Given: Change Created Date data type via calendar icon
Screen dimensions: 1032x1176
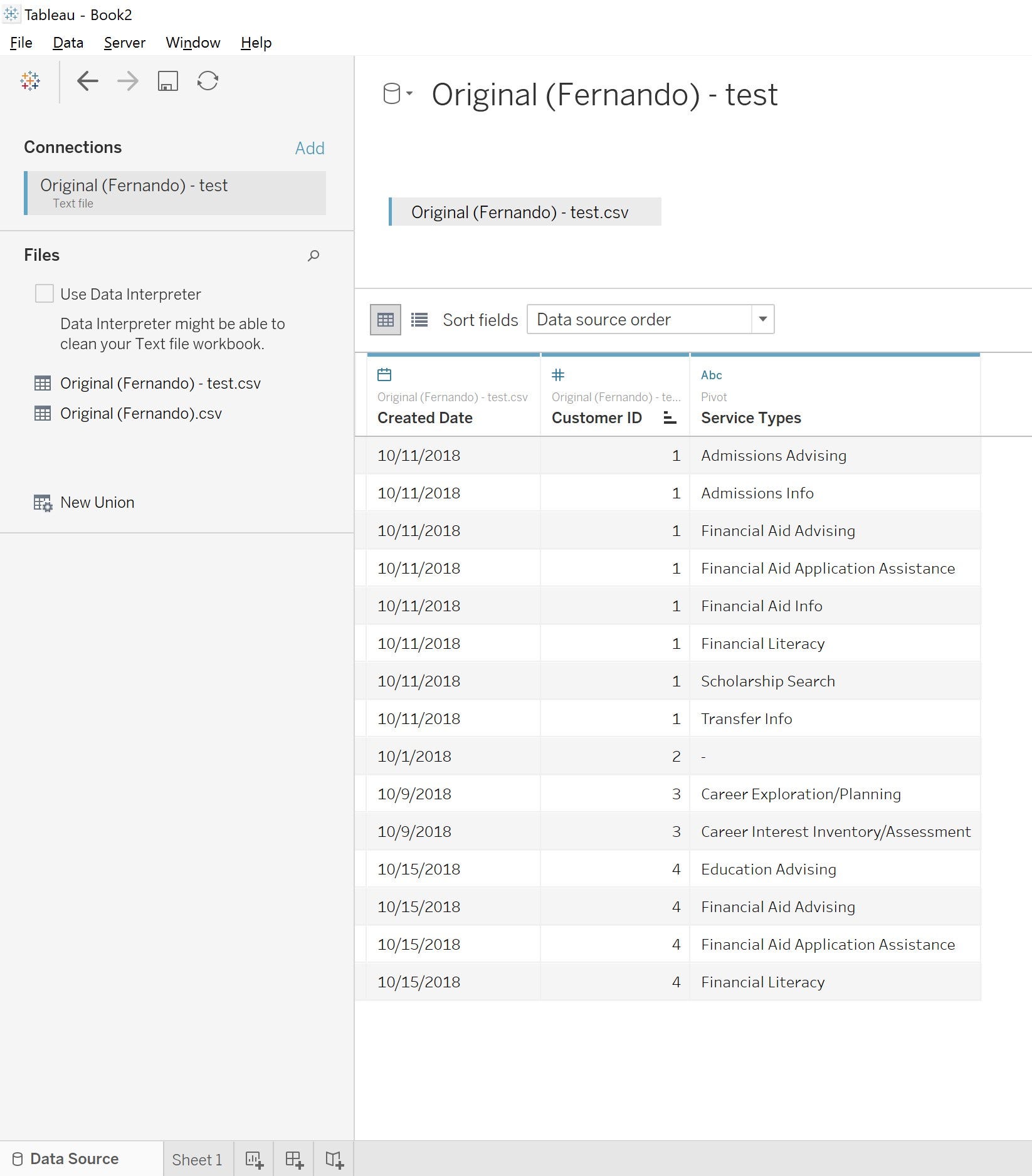Looking at the screenshot, I should [x=384, y=375].
